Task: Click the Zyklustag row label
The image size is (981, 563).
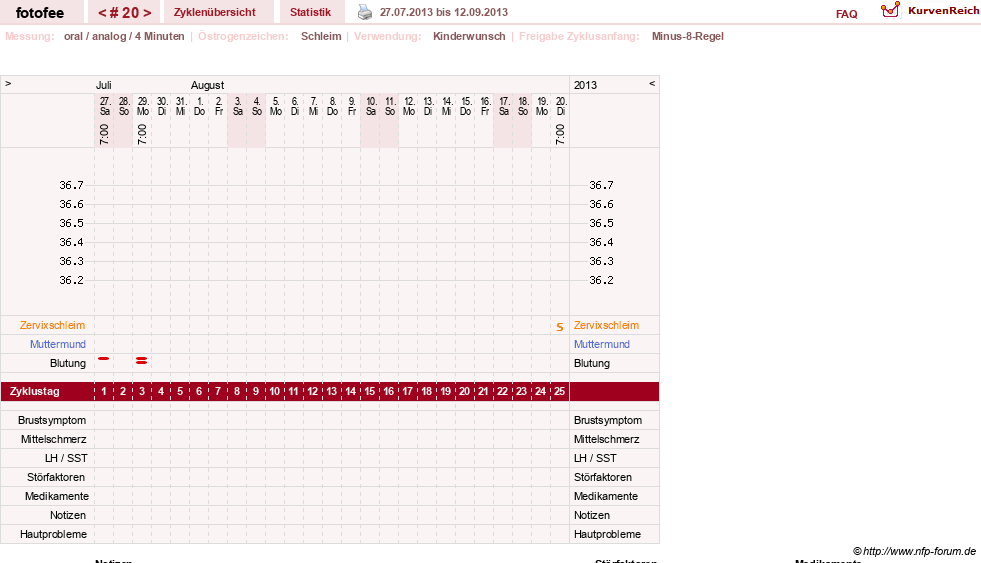Action: (x=34, y=392)
